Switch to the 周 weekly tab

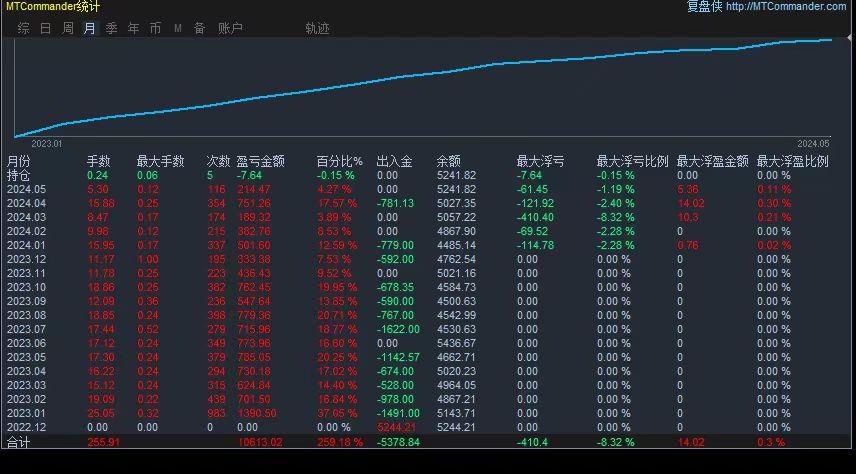68,28
